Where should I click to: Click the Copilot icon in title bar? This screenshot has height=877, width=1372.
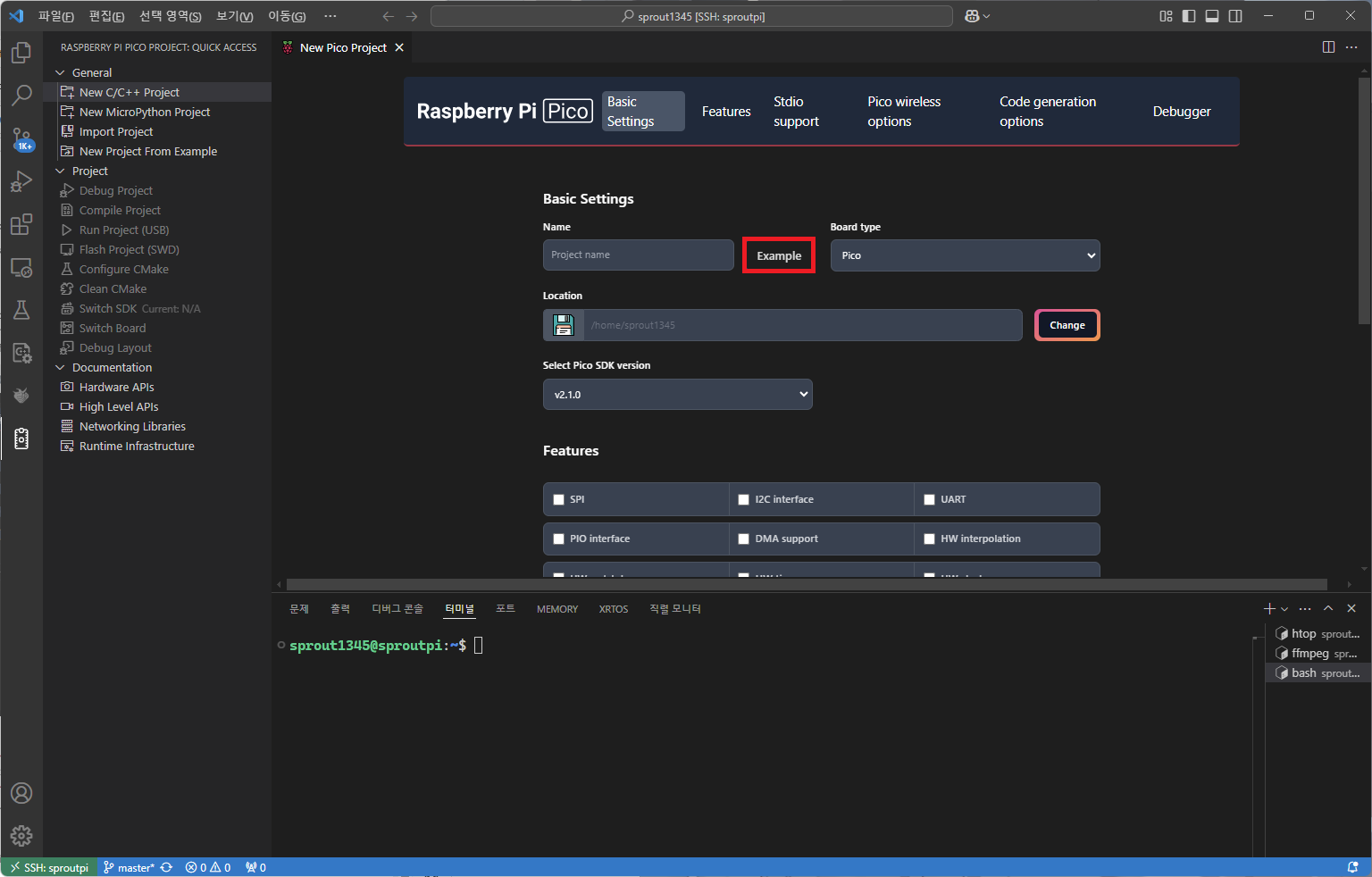point(973,16)
